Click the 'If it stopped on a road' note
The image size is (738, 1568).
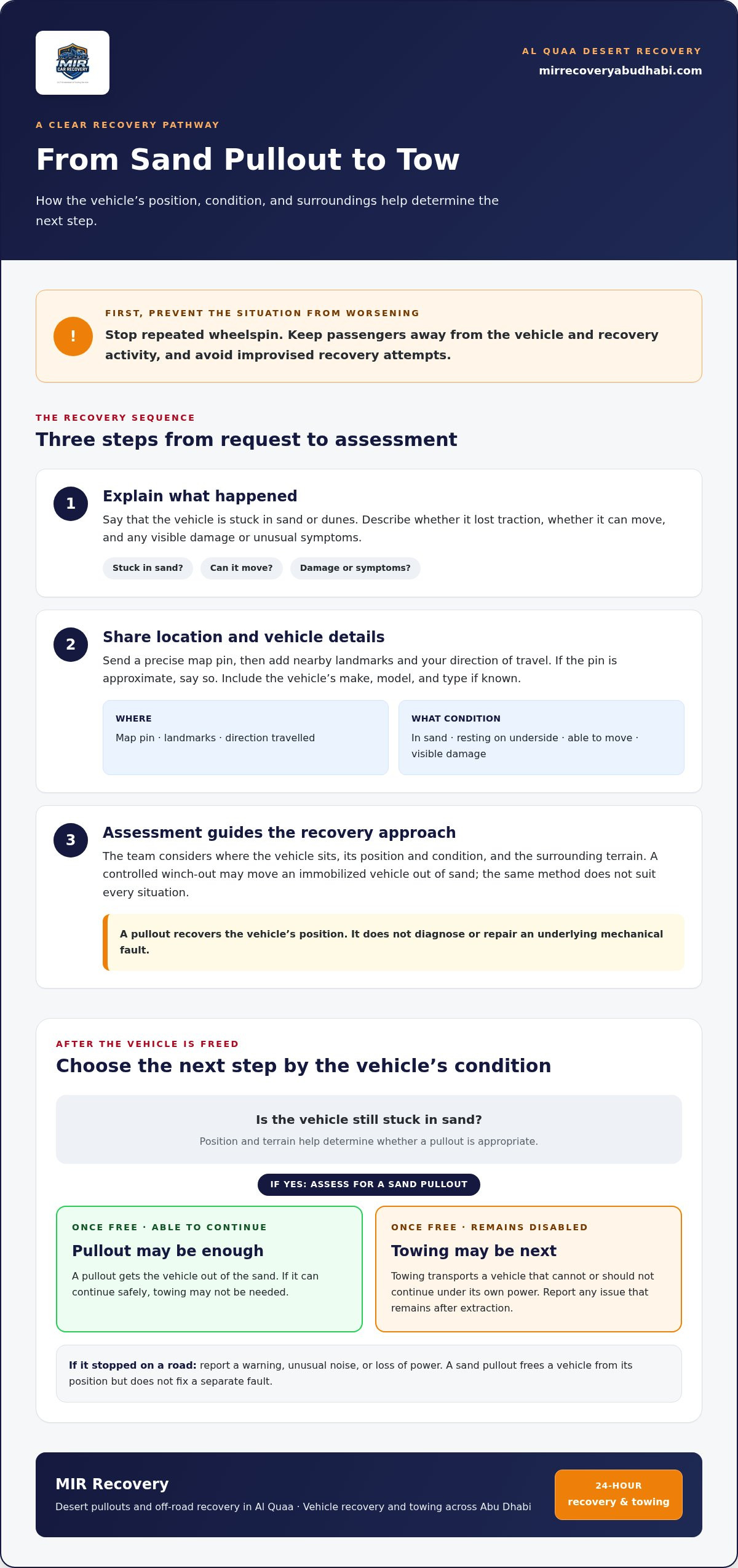[x=369, y=1373]
